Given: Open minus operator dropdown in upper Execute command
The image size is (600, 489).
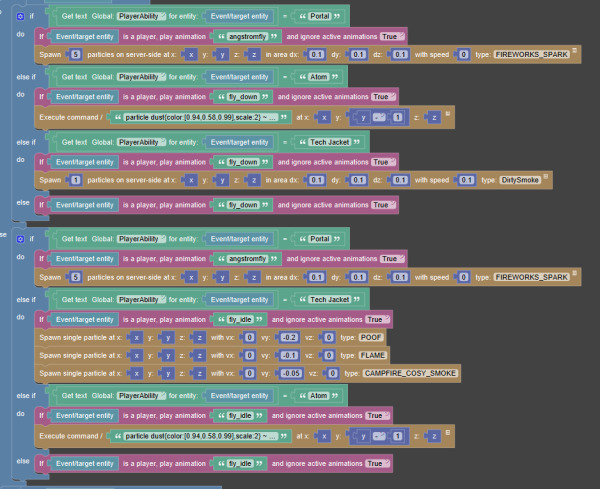Looking at the screenshot, I should pyautogui.click(x=379, y=117).
